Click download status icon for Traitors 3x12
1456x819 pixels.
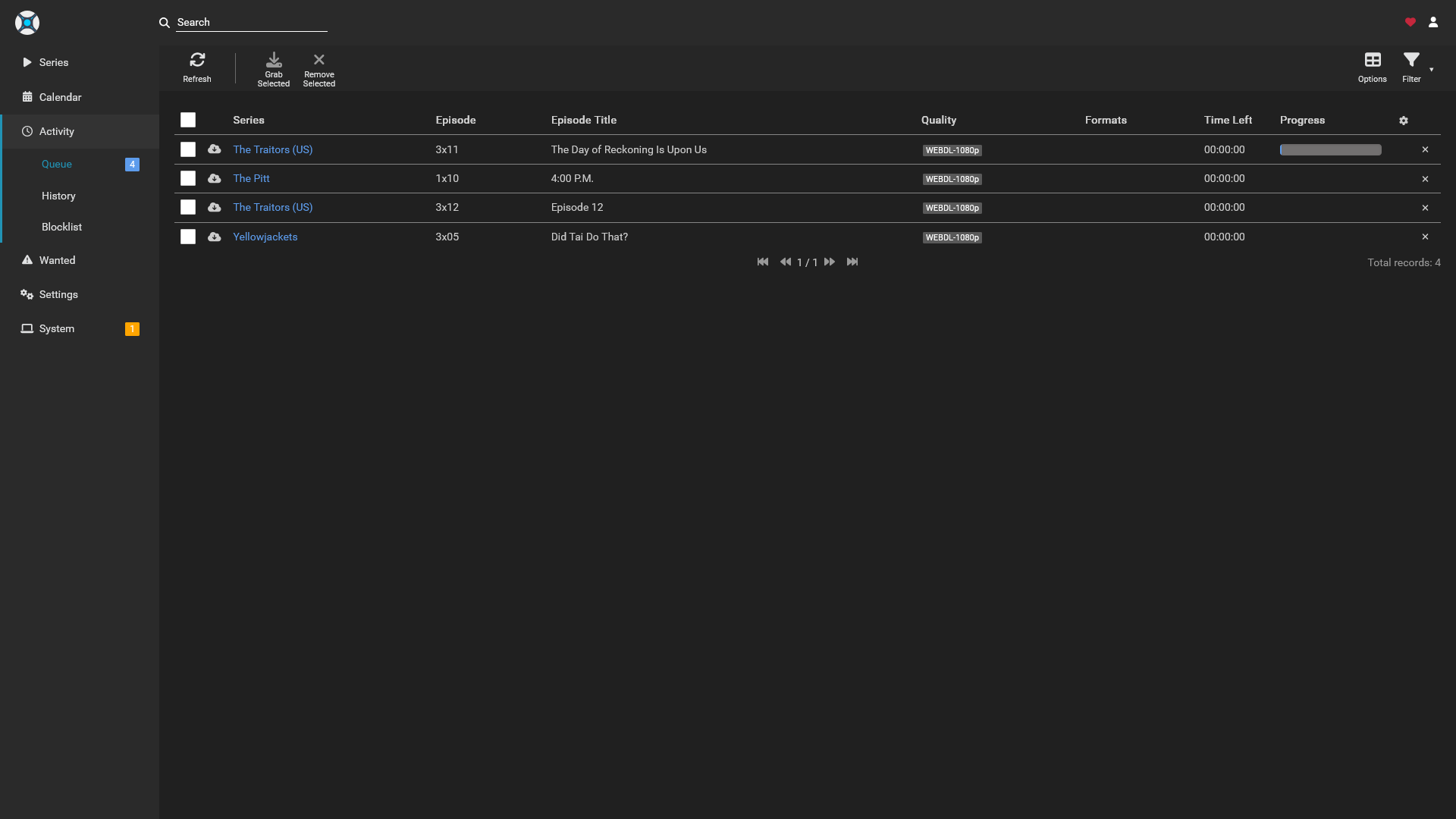point(215,207)
